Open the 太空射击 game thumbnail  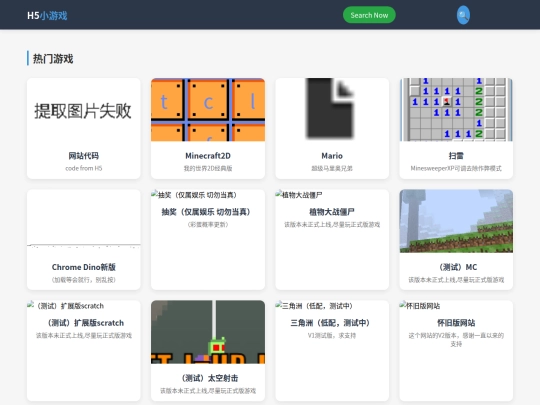[x=208, y=332]
